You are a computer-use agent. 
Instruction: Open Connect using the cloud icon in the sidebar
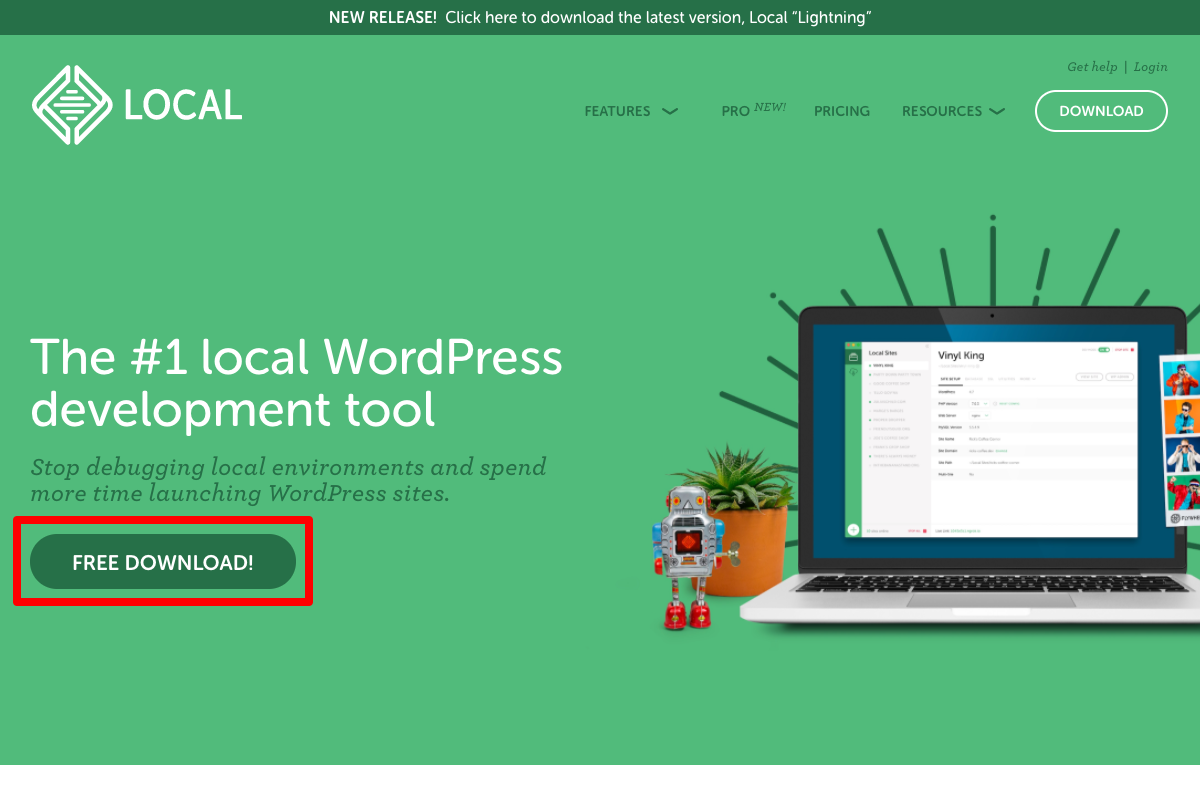[853, 373]
